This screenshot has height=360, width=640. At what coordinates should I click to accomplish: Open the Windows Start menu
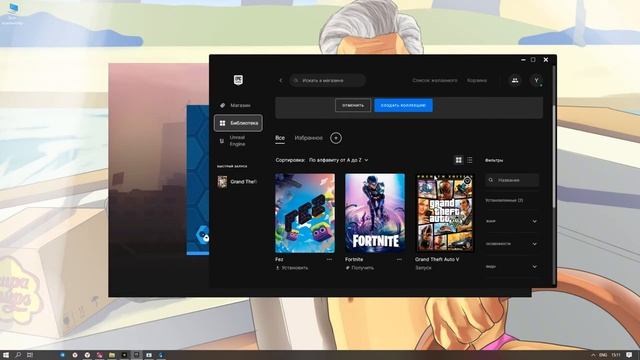coord(6,355)
